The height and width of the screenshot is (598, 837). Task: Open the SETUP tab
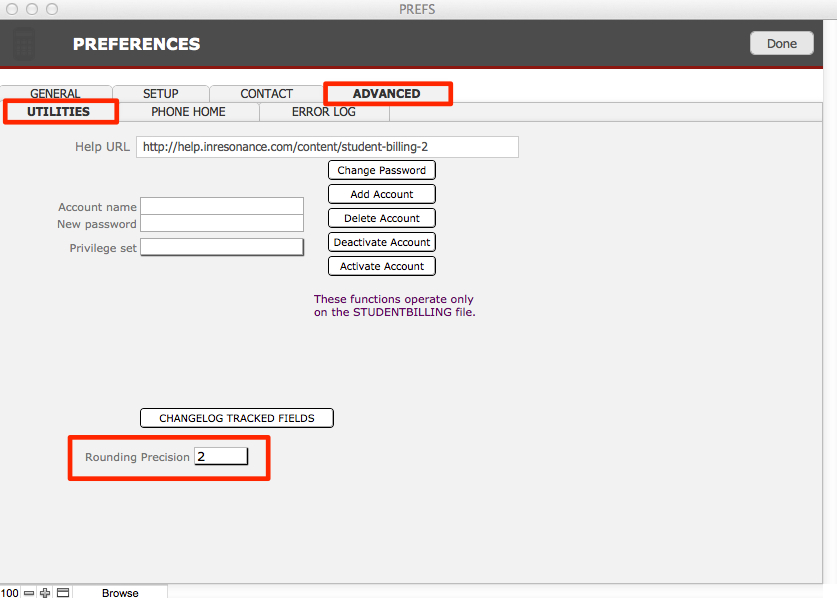pos(160,94)
